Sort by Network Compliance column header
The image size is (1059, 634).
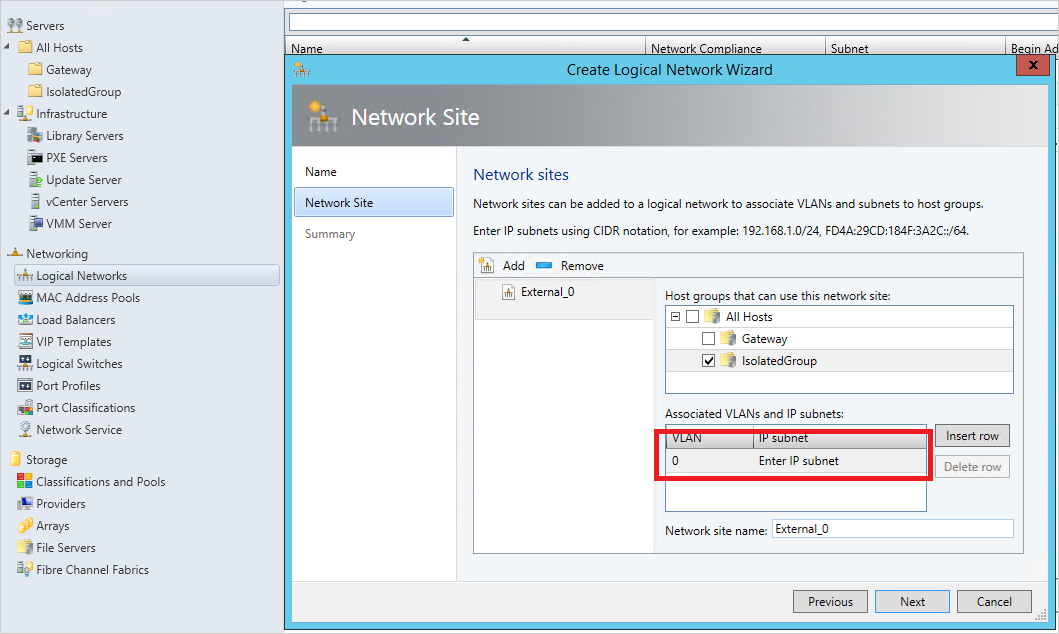click(735, 48)
